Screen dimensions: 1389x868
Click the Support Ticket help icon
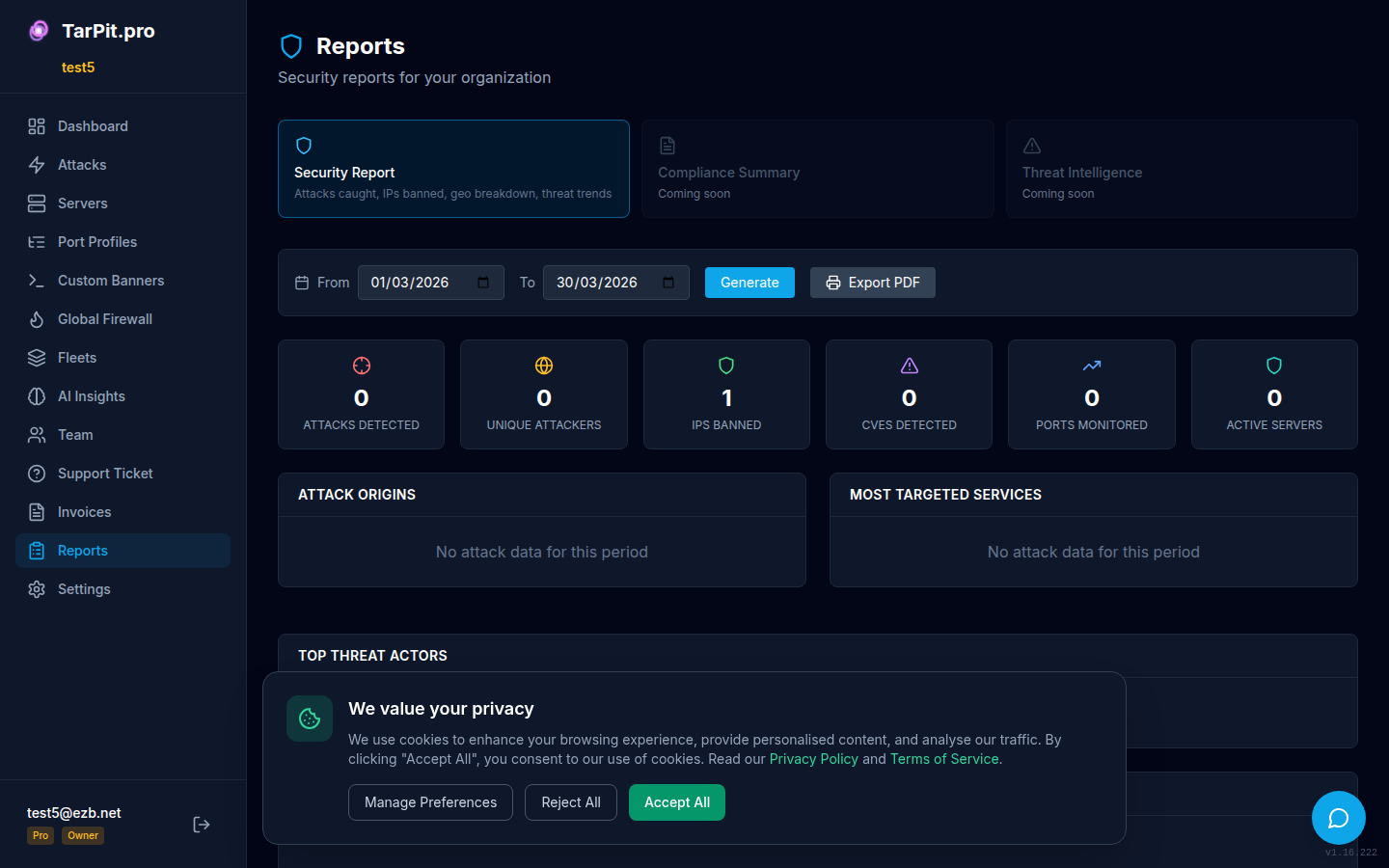37,474
